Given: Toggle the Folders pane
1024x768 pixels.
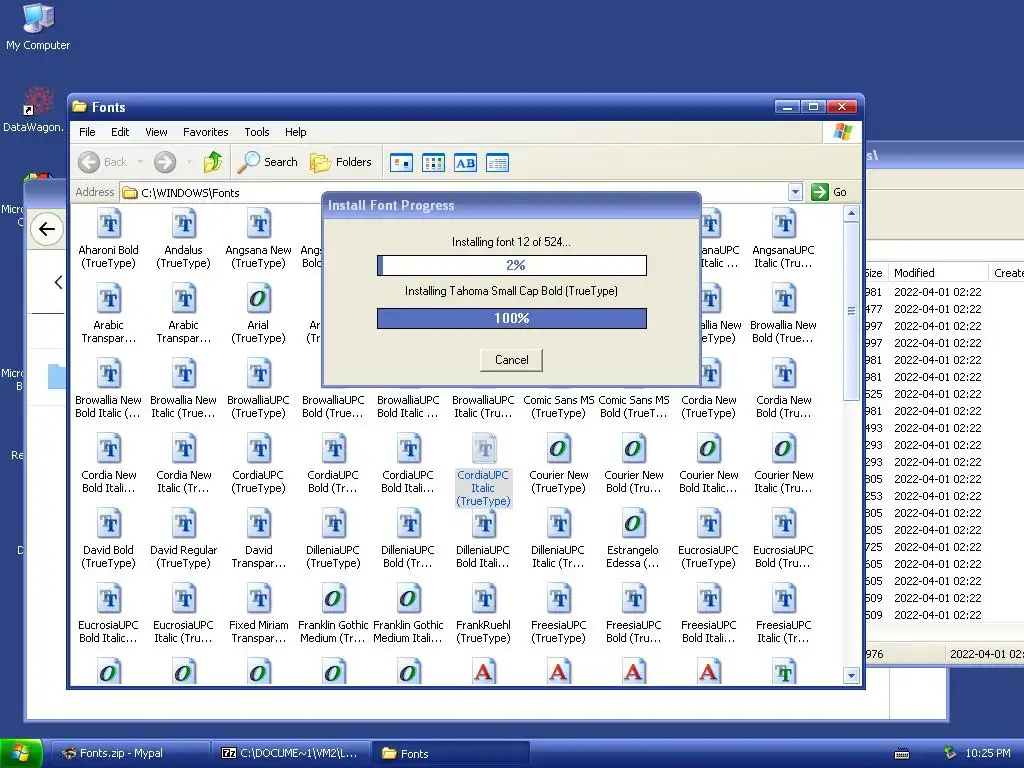Looking at the screenshot, I should click(x=340, y=162).
